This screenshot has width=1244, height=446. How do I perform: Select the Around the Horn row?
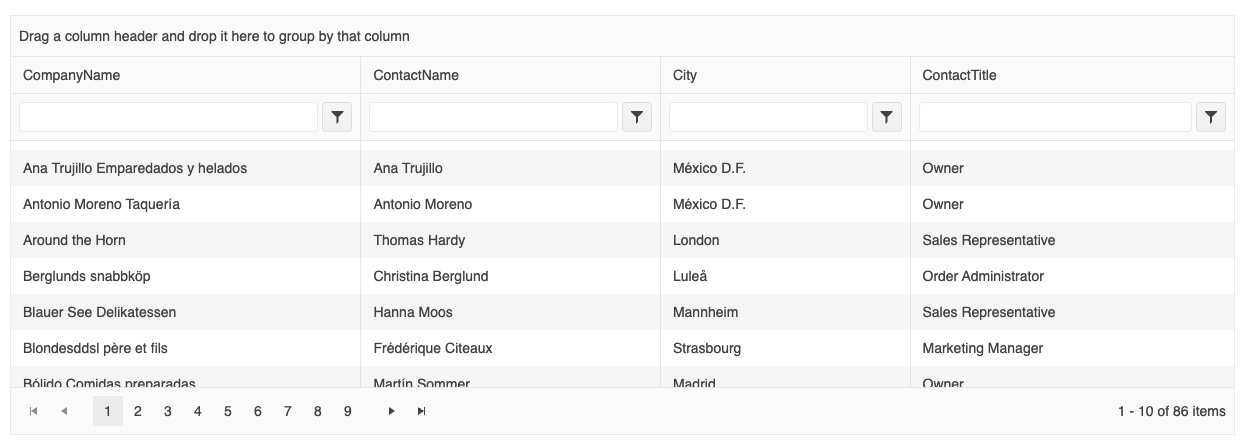622,240
